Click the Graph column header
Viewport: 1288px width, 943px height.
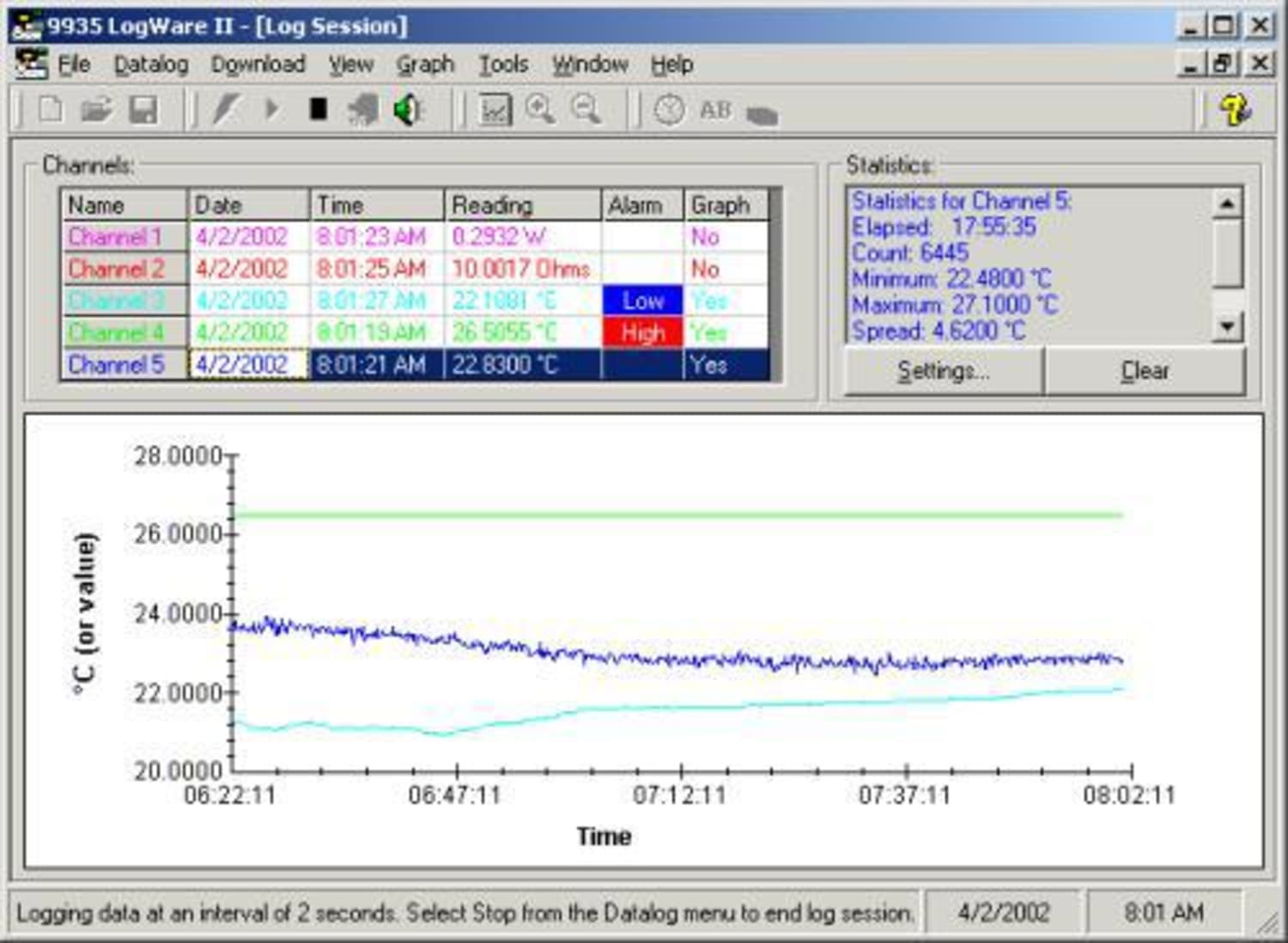click(x=726, y=205)
